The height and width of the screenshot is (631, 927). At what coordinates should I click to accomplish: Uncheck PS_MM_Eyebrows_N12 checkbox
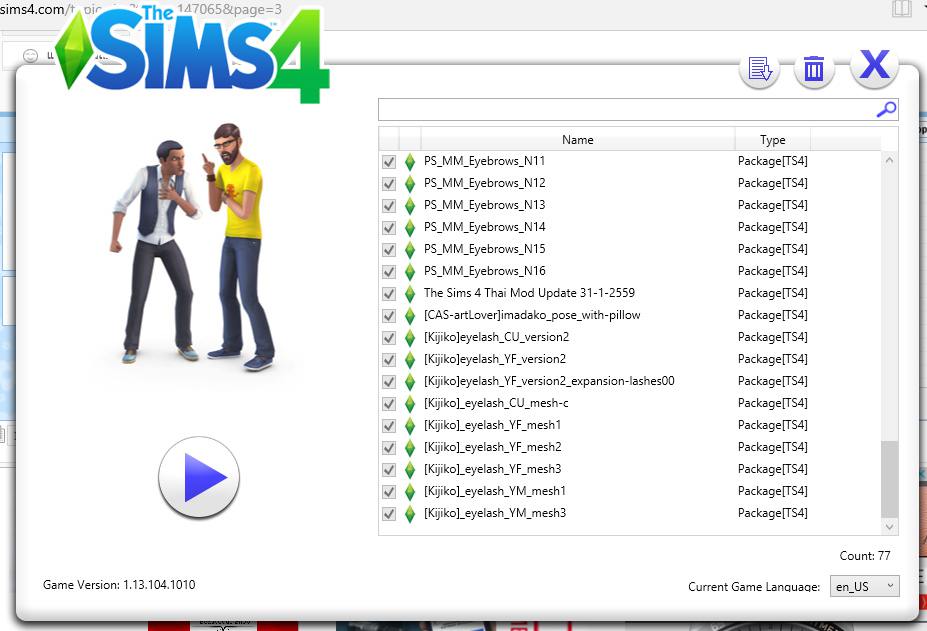[x=389, y=183]
